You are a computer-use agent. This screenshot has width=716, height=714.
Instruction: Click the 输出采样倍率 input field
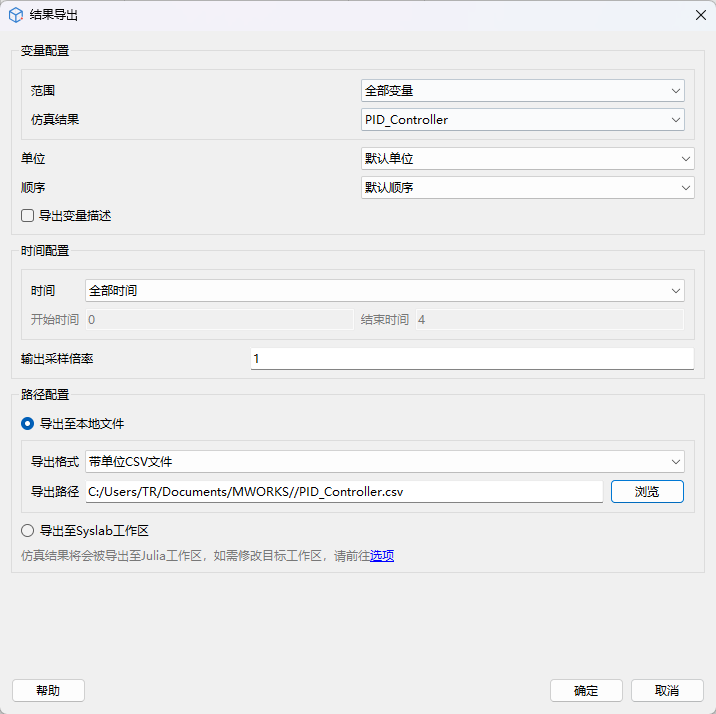[x=472, y=359]
